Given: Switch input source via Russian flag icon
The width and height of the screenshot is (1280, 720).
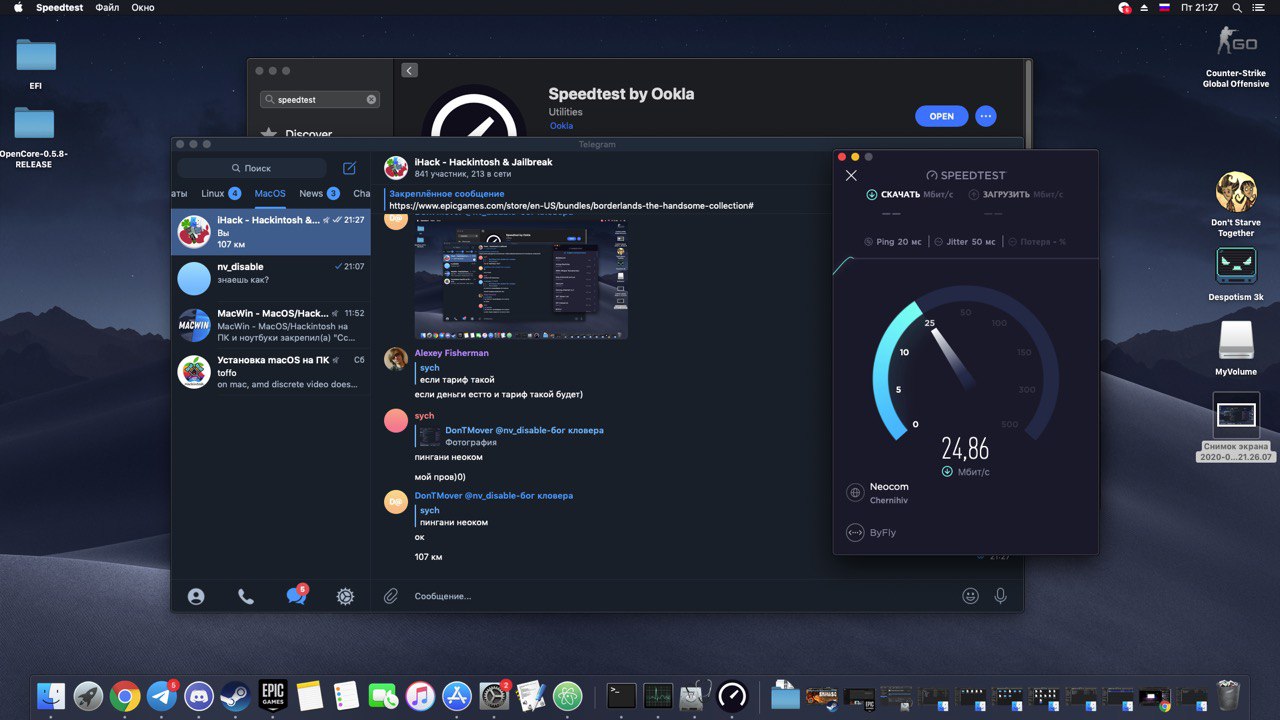Looking at the screenshot, I should 1164,8.
